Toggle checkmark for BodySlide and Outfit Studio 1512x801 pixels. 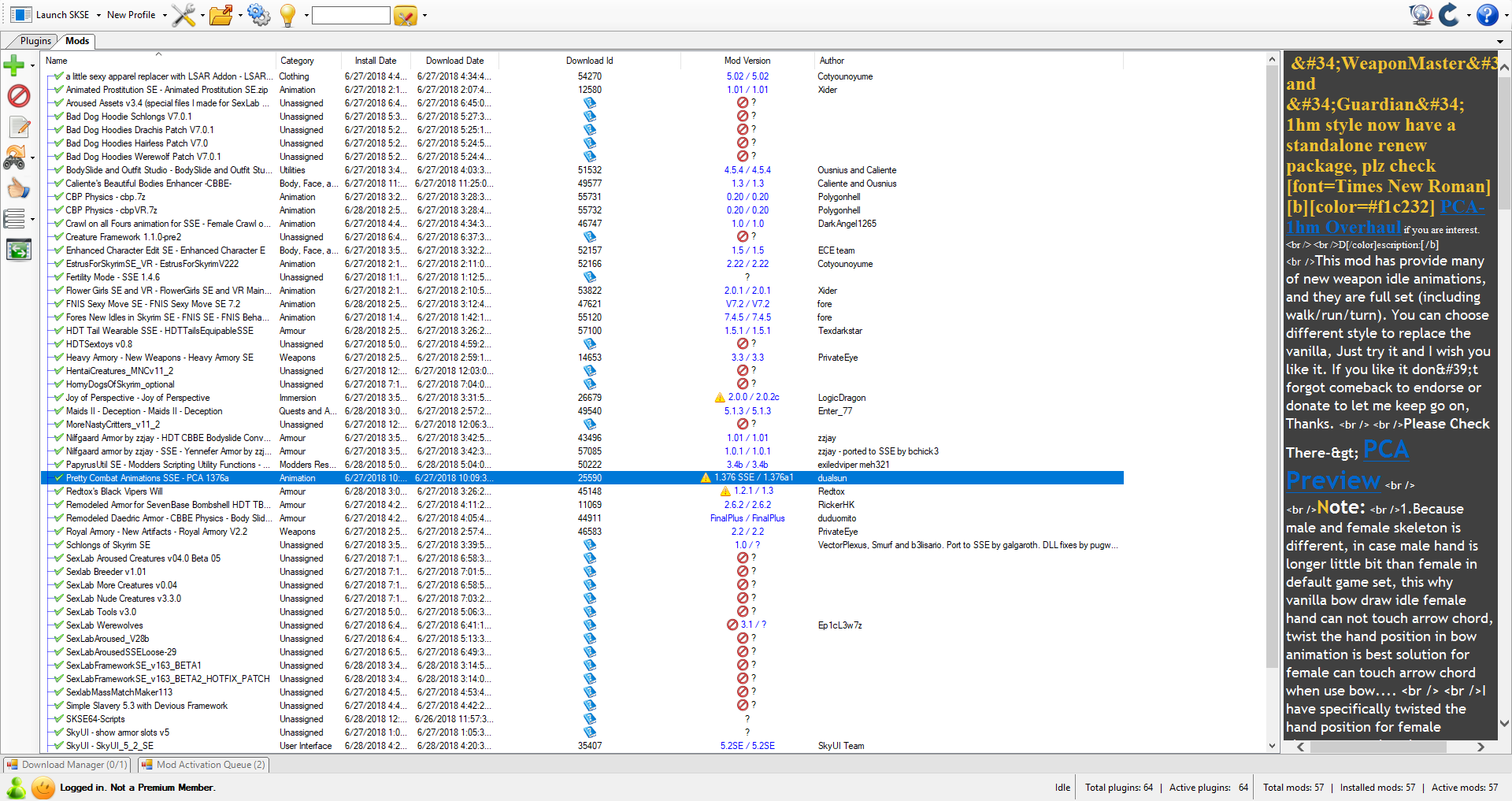point(58,170)
